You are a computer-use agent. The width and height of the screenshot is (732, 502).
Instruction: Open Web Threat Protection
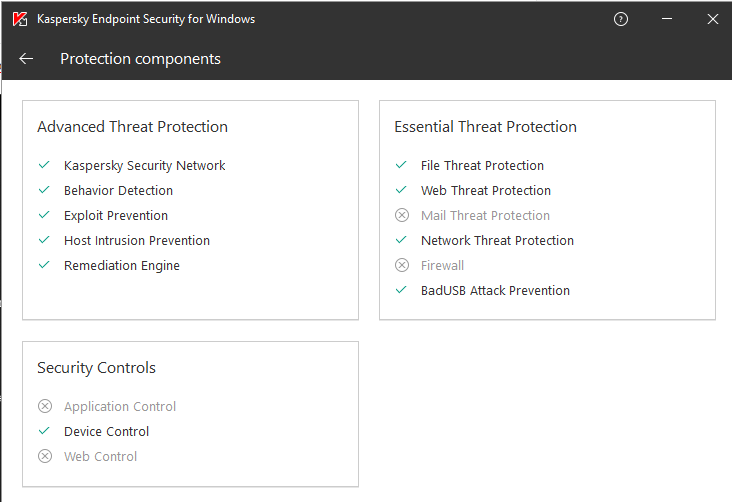tap(486, 191)
